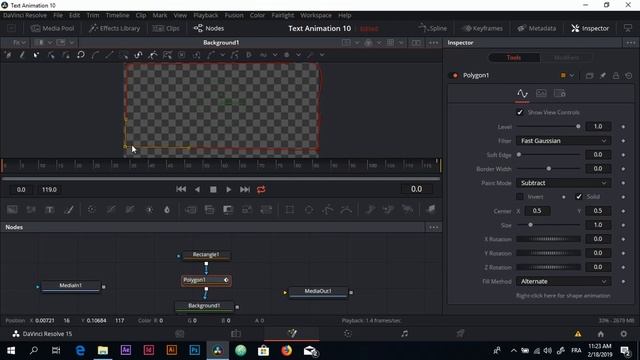Add a Rectangle mask tool
The width and height of the screenshot is (640, 360).
290,209
